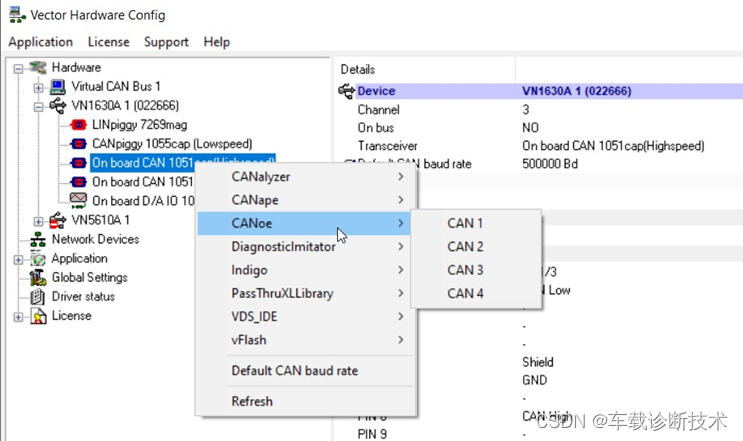Open the Application menu
Viewport: 743px width, 441px height.
click(41, 42)
